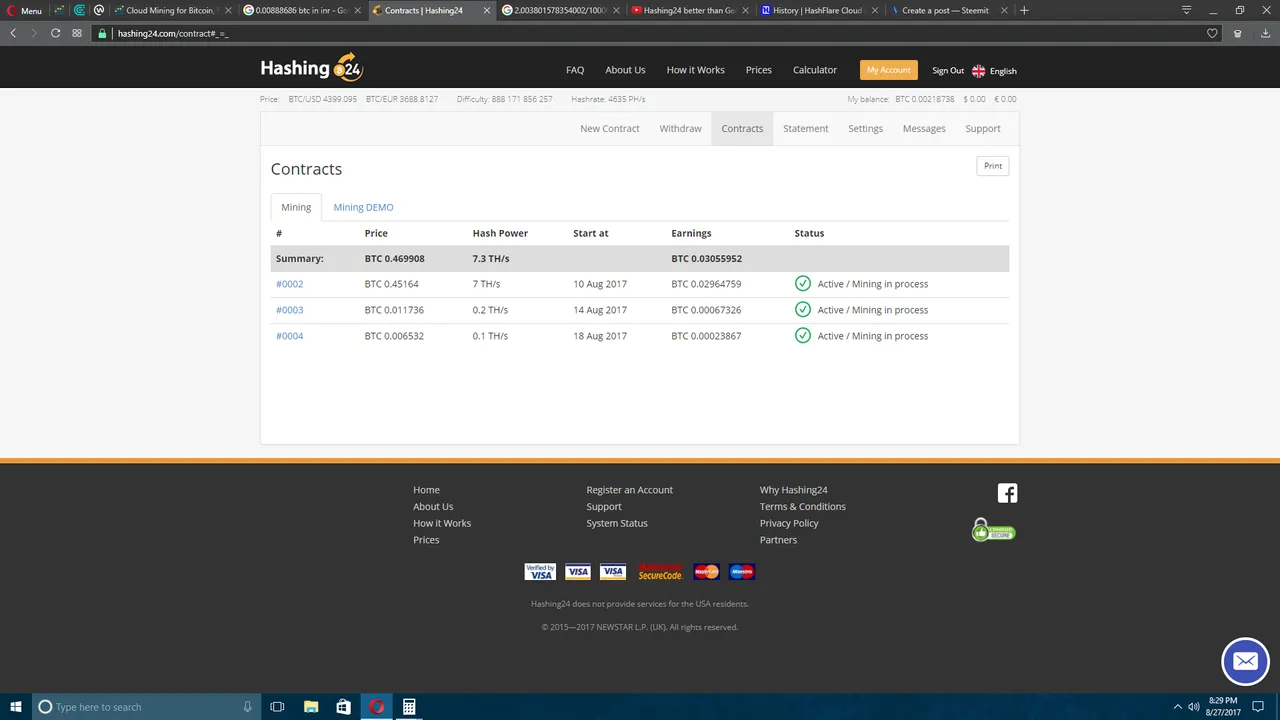Close the Steemit tab
This screenshot has width=1280, height=720.
[1003, 11]
